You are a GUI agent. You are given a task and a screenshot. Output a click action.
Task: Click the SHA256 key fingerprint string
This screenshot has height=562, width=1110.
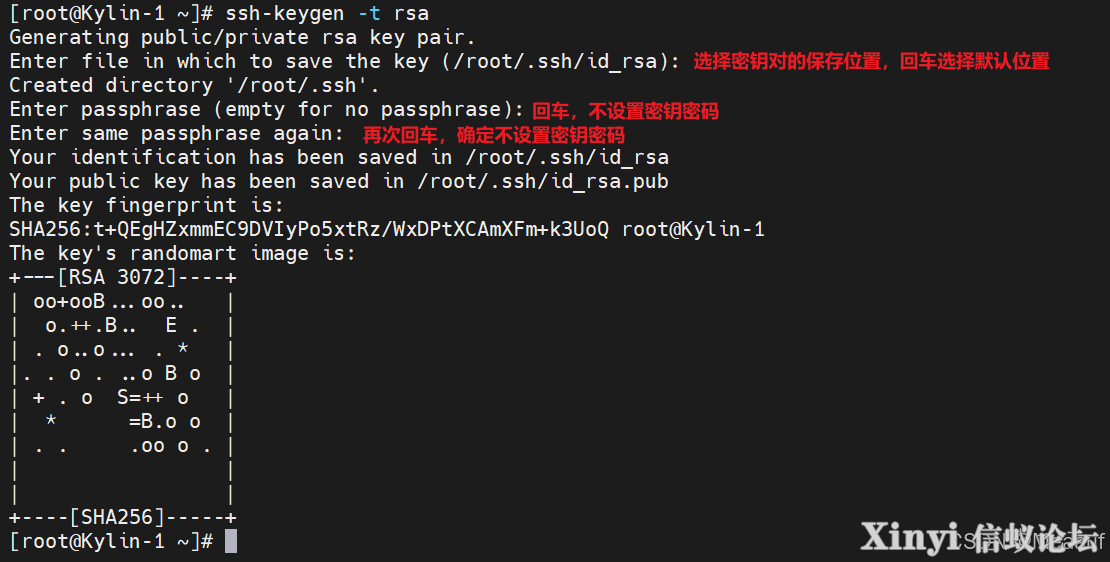(309, 229)
